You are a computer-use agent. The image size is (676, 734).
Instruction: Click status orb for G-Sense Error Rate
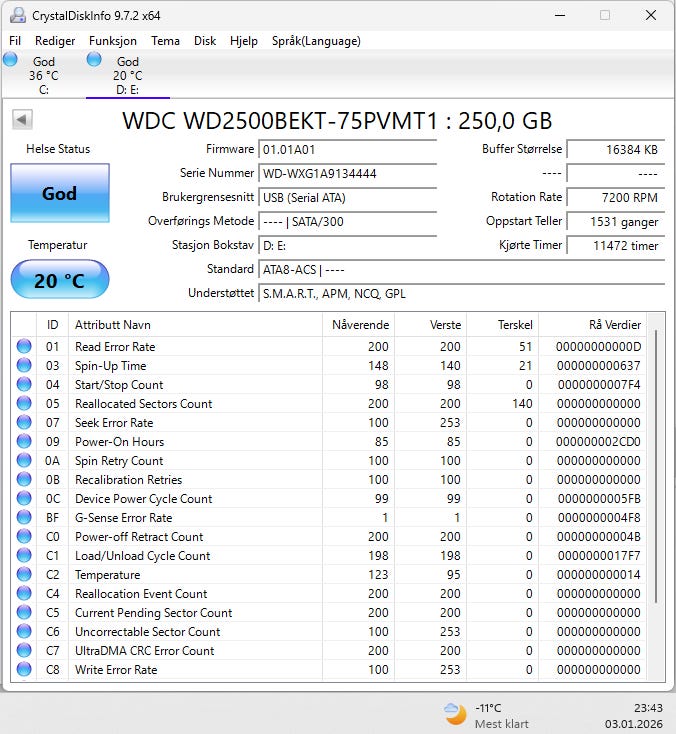(x=24, y=518)
